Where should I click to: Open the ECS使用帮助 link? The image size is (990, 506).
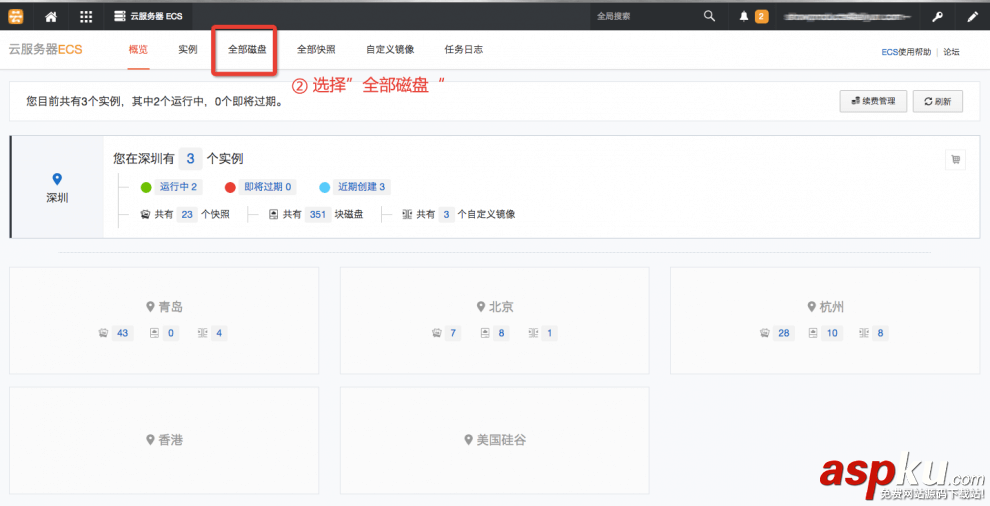[x=906, y=52]
